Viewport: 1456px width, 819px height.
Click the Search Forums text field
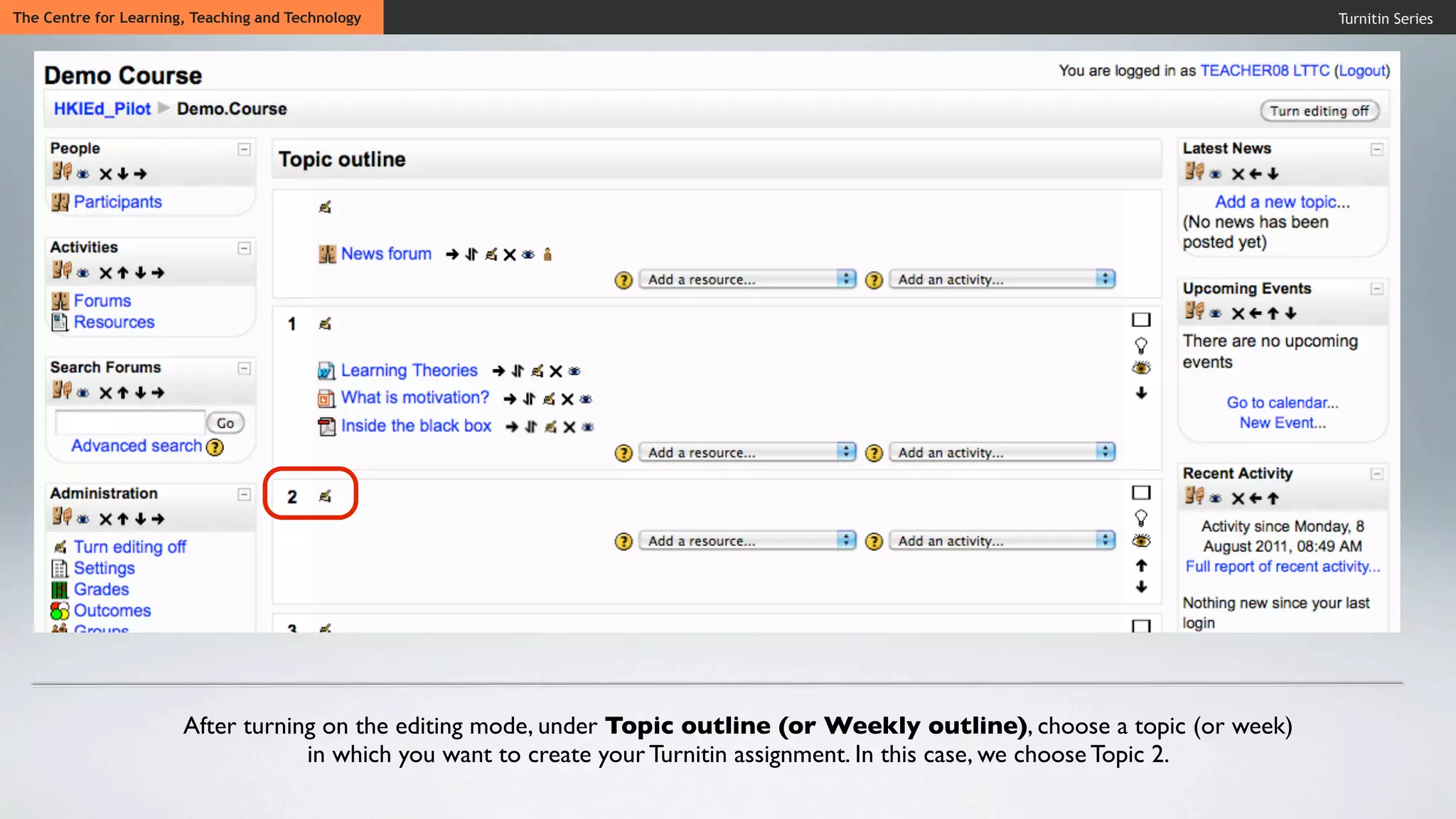pyautogui.click(x=130, y=423)
